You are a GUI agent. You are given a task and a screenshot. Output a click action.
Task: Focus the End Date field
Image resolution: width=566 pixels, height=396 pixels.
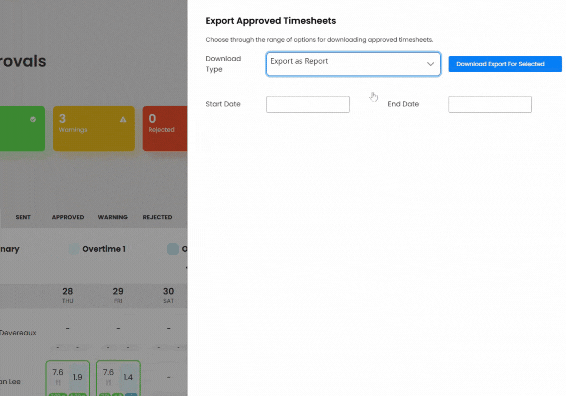[490, 104]
